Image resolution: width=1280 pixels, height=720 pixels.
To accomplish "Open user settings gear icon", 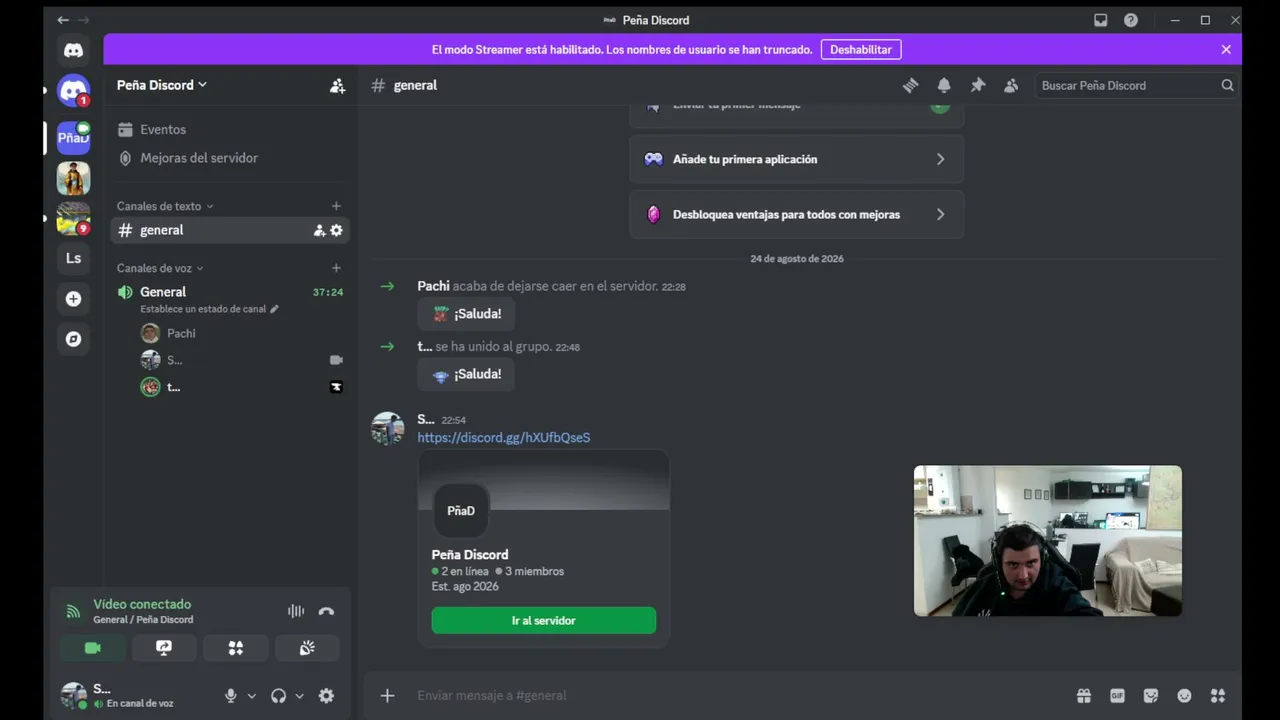I will tap(326, 696).
